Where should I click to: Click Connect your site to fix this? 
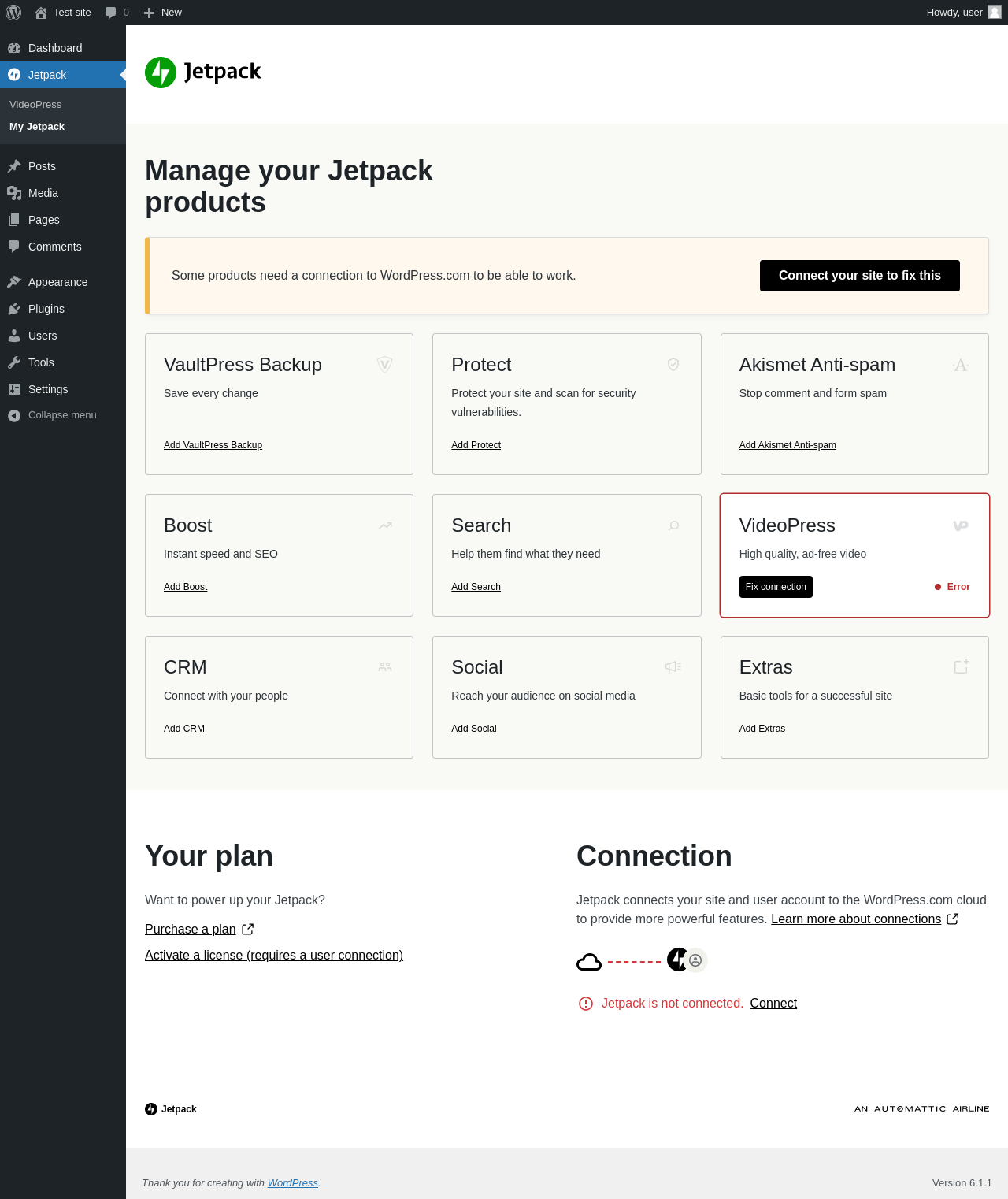[x=860, y=276]
